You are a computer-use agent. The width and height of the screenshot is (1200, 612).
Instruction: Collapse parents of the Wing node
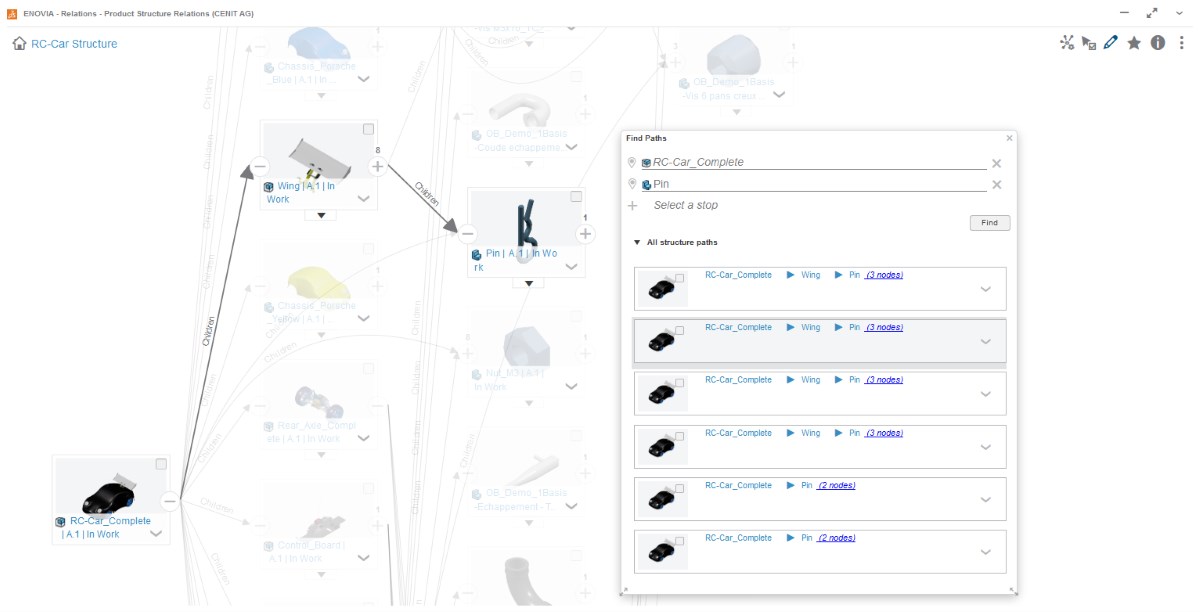click(x=259, y=167)
